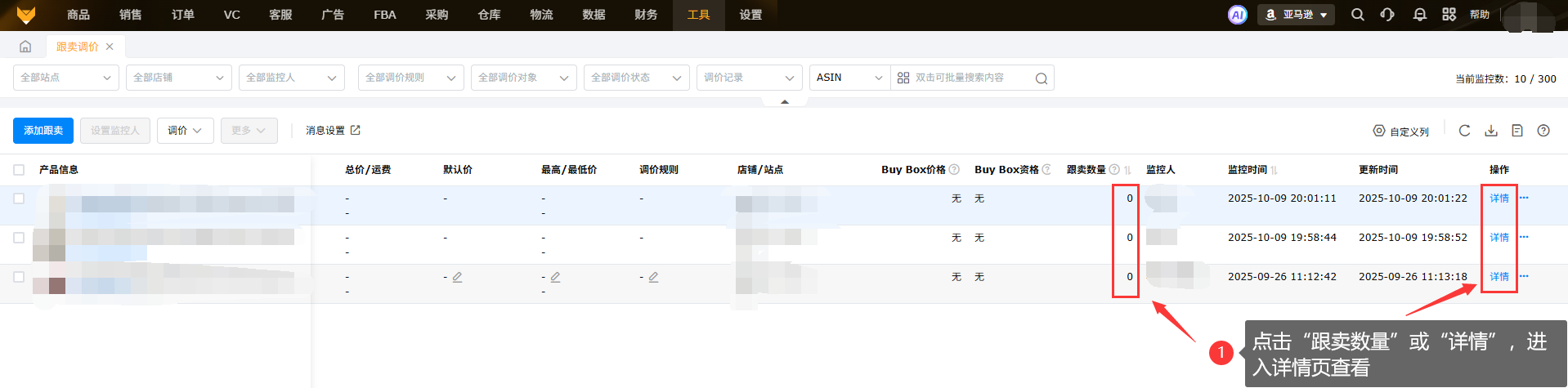1568x388 pixels.
Task: Close the 跟卖调价 tab
Action: [110, 47]
